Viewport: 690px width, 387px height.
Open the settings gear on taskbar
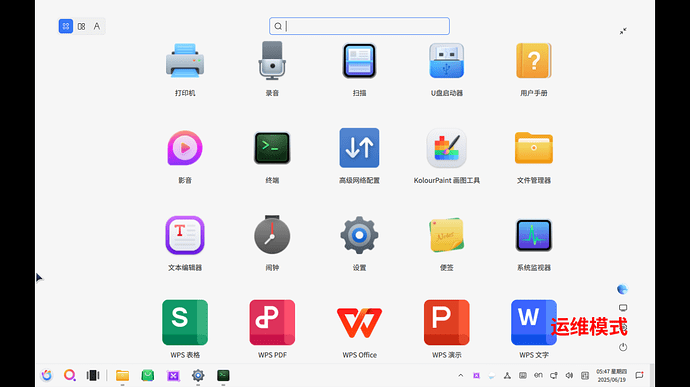click(x=198, y=375)
